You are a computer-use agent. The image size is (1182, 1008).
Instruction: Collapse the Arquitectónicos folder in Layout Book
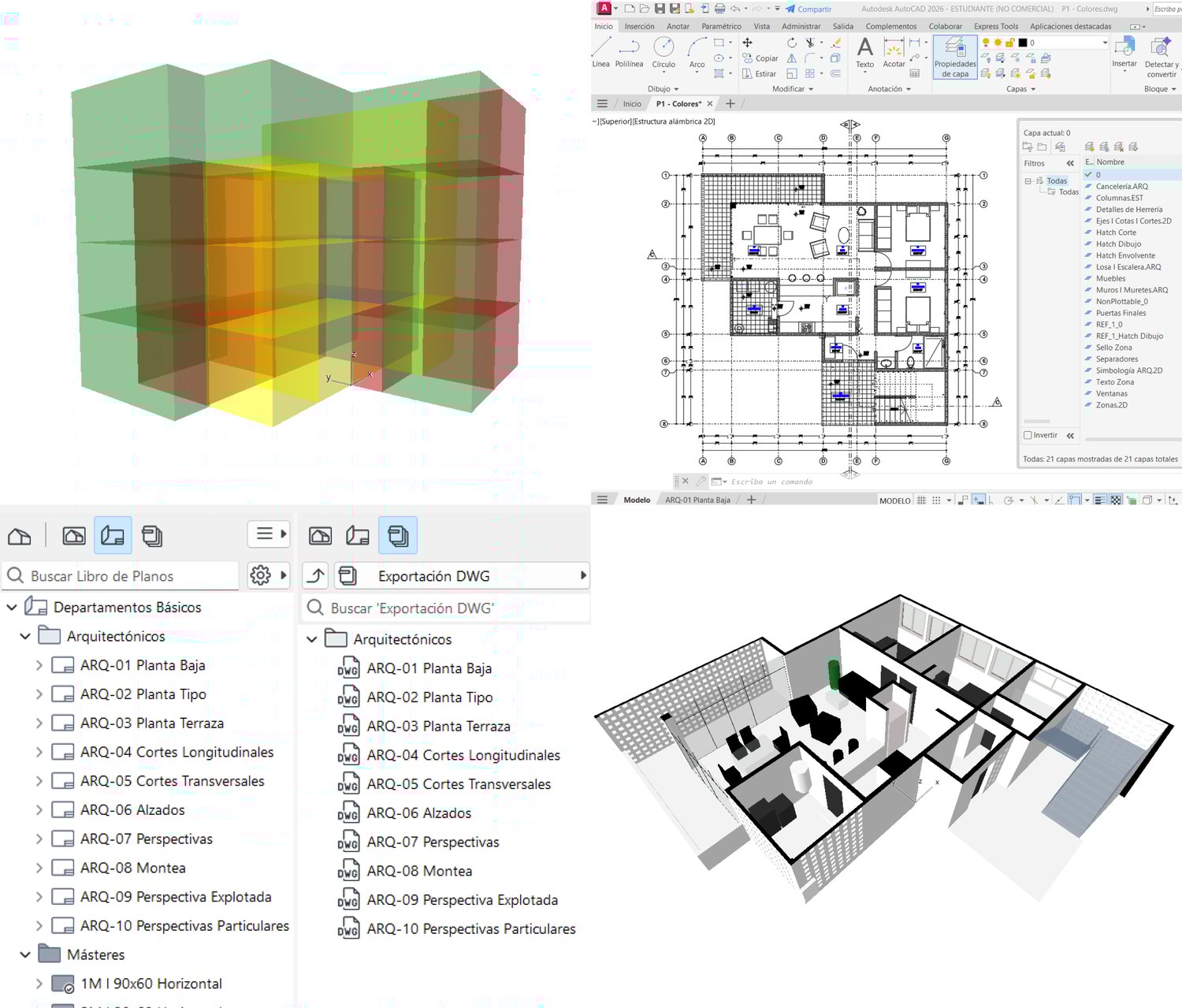tap(25, 636)
